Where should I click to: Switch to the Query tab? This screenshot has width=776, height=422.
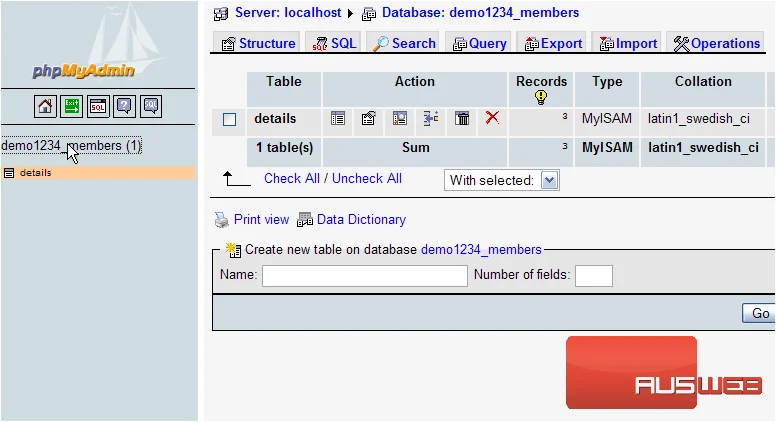[480, 44]
